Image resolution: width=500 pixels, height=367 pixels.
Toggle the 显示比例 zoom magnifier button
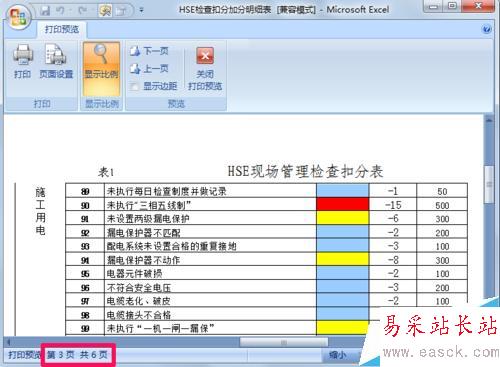click(101, 69)
